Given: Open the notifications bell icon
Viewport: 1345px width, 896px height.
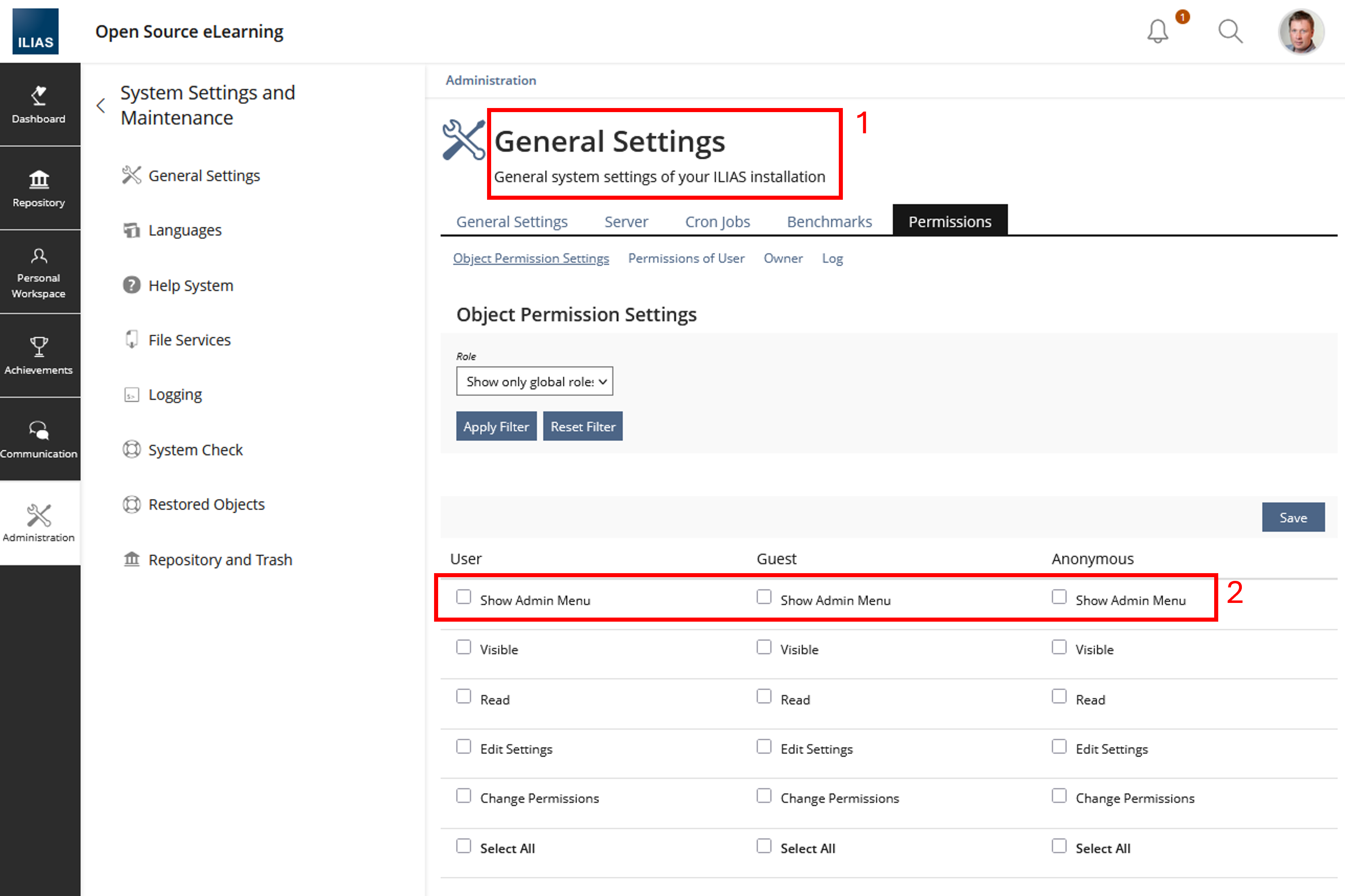Looking at the screenshot, I should pyautogui.click(x=1158, y=31).
